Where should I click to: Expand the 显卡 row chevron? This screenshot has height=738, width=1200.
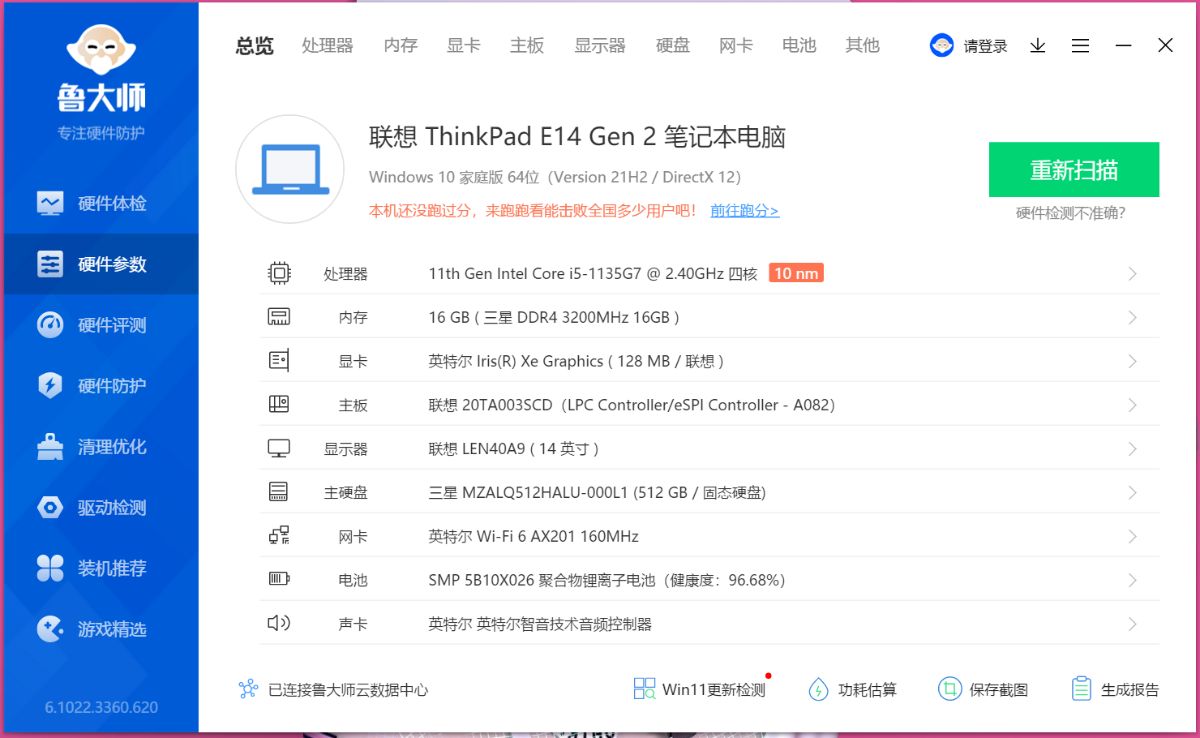(1132, 361)
